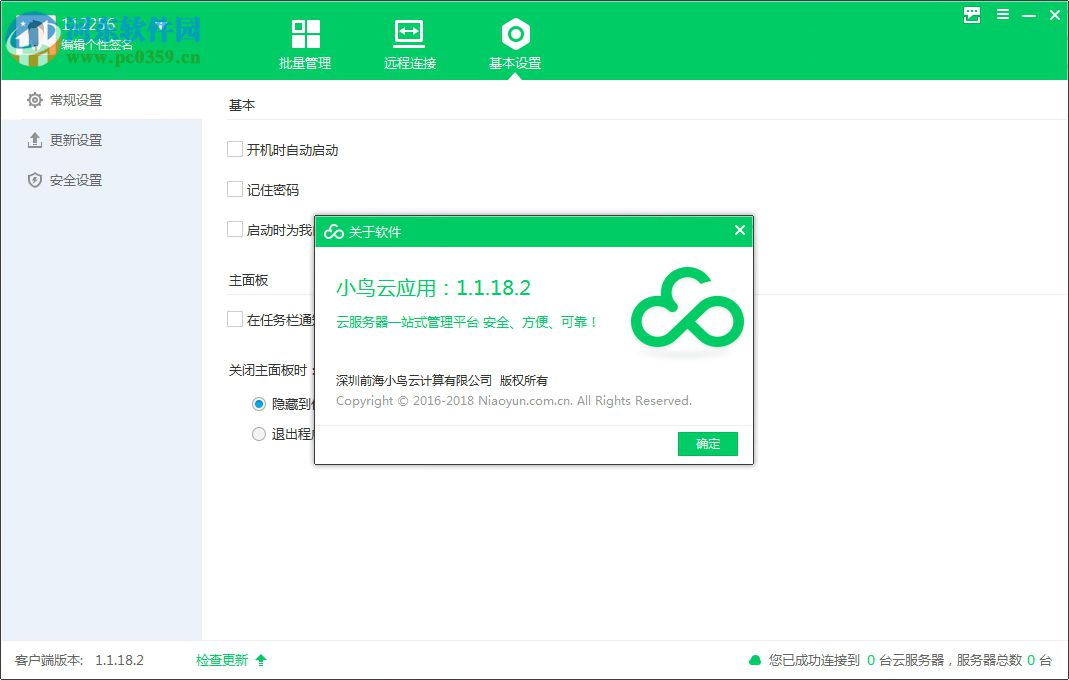Open the 批量管理 batch management tab
The width and height of the screenshot is (1069, 680).
[x=305, y=44]
